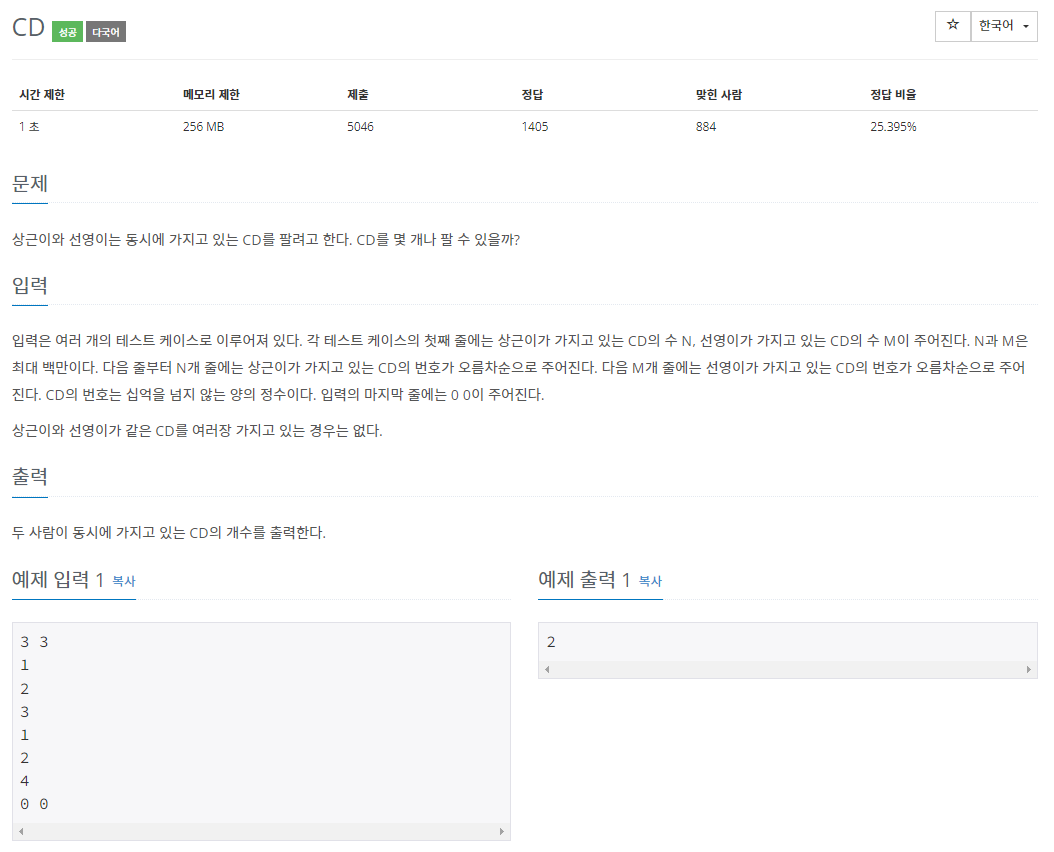This screenshot has width=1054, height=852.
Task: Click the 출력 section heading
Action: coord(29,477)
